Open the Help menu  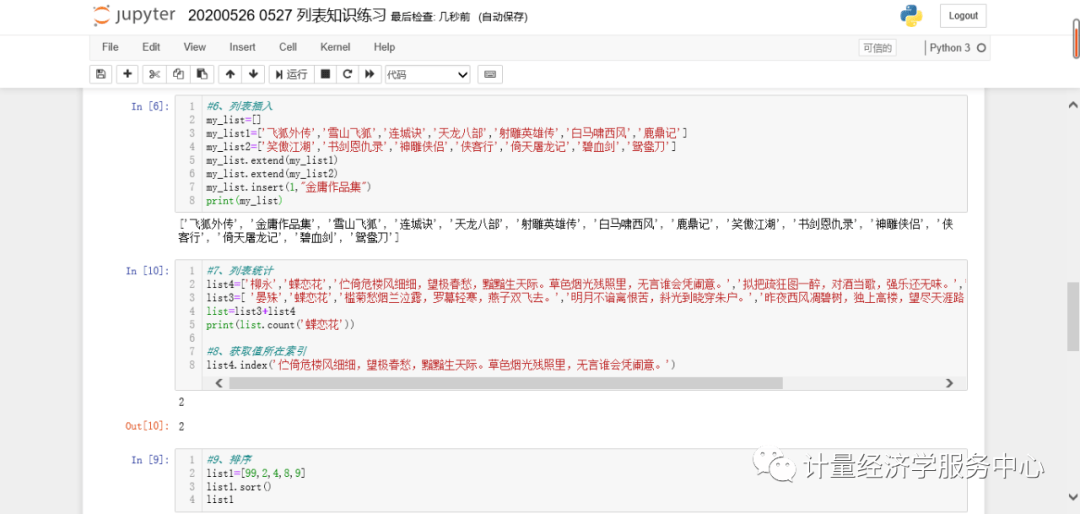click(384, 48)
